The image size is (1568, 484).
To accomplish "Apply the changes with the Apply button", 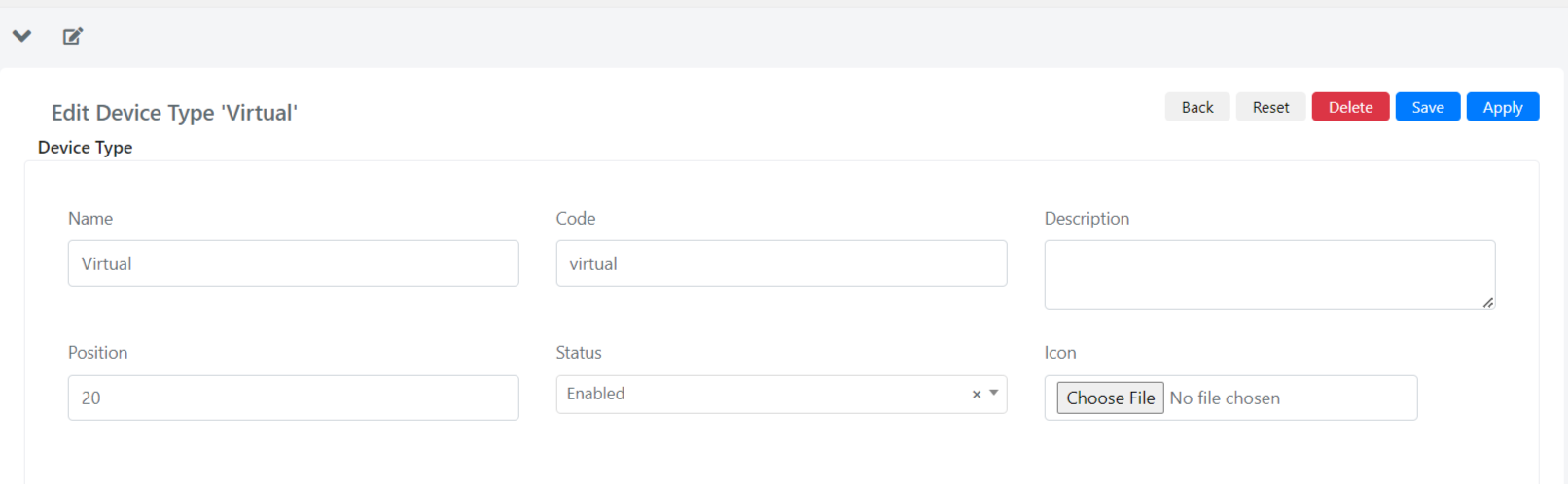I will click(x=1503, y=107).
